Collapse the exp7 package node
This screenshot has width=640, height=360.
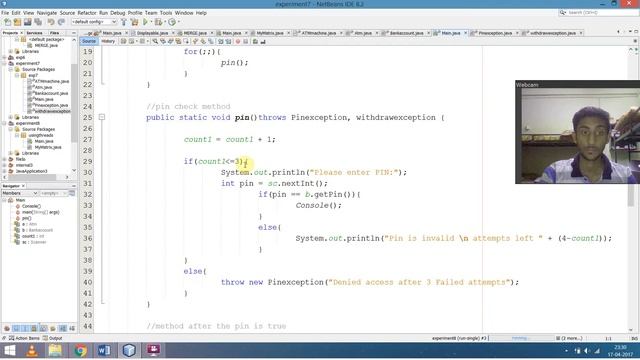tap(17, 76)
